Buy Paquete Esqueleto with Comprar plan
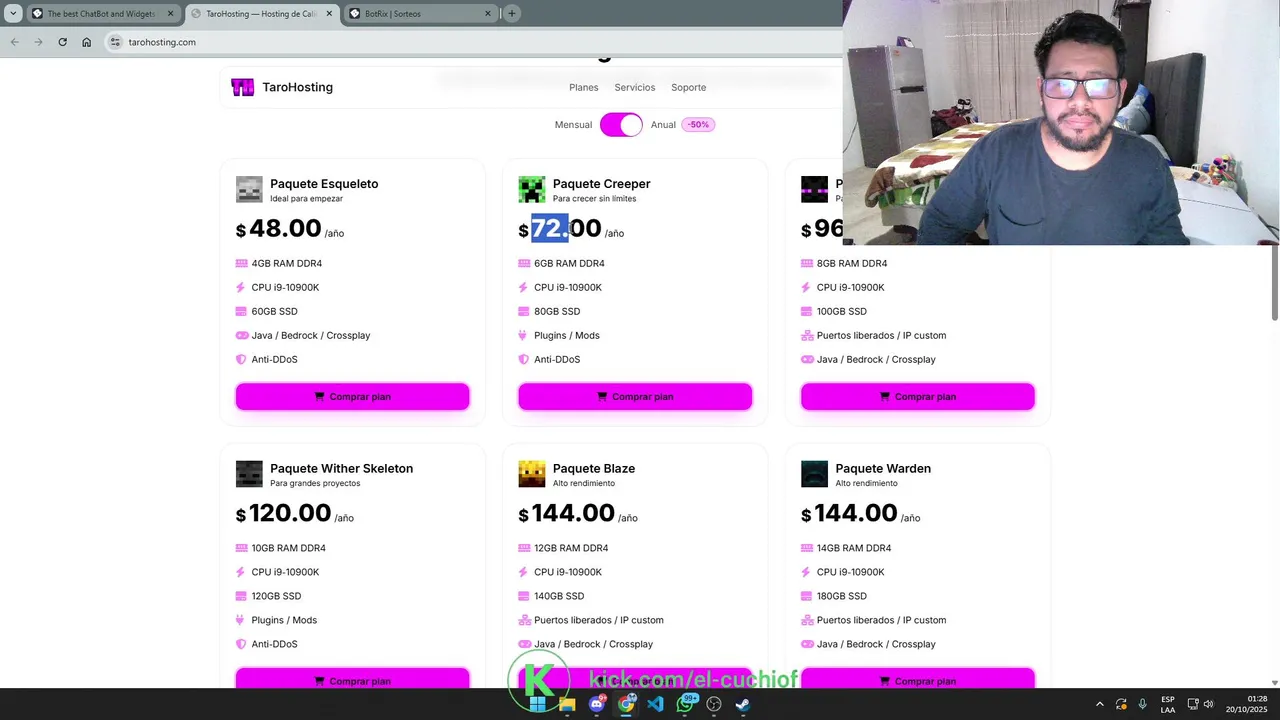Viewport: 1280px width, 720px height. click(352, 397)
